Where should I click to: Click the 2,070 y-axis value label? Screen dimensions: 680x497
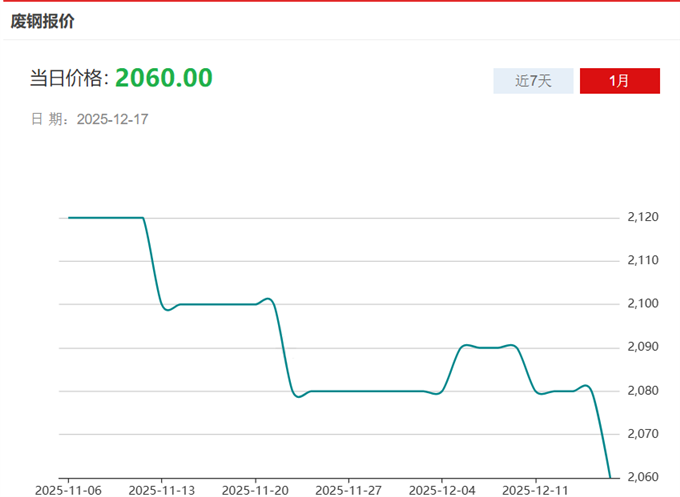tap(643, 434)
